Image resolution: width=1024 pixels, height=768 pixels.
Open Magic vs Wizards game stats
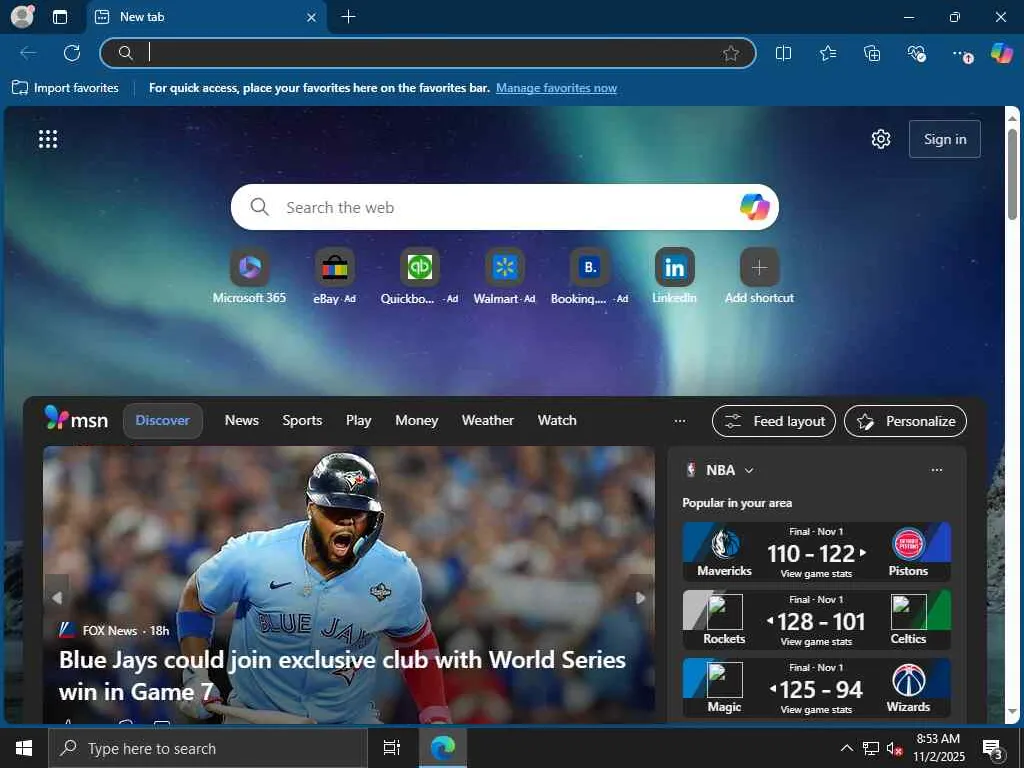816,688
